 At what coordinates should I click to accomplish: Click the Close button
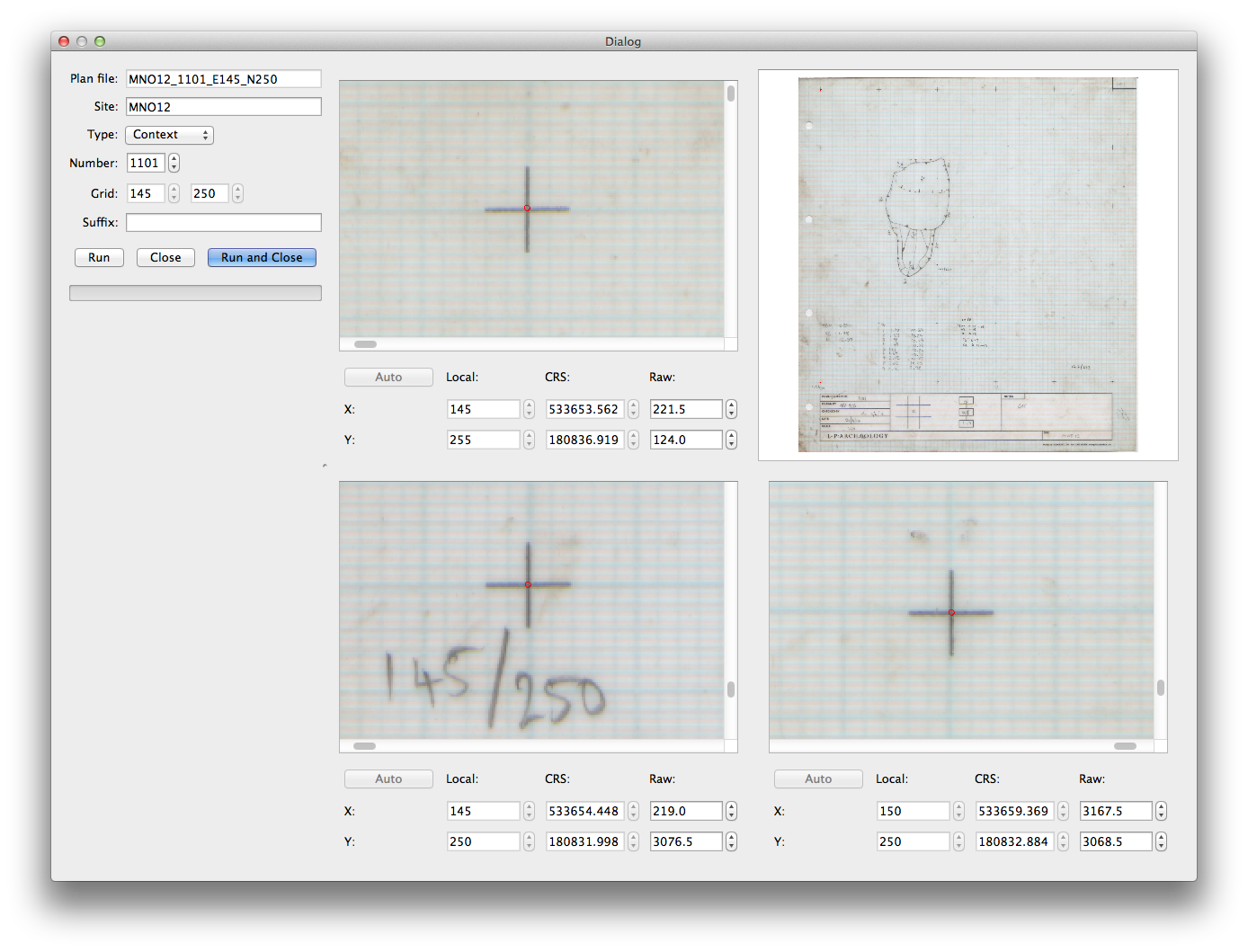[x=165, y=257]
